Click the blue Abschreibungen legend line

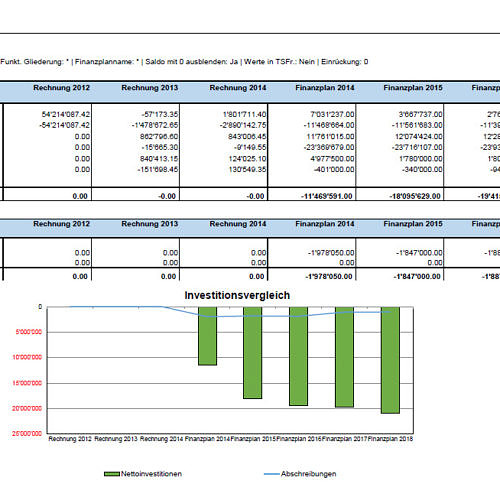(272, 474)
